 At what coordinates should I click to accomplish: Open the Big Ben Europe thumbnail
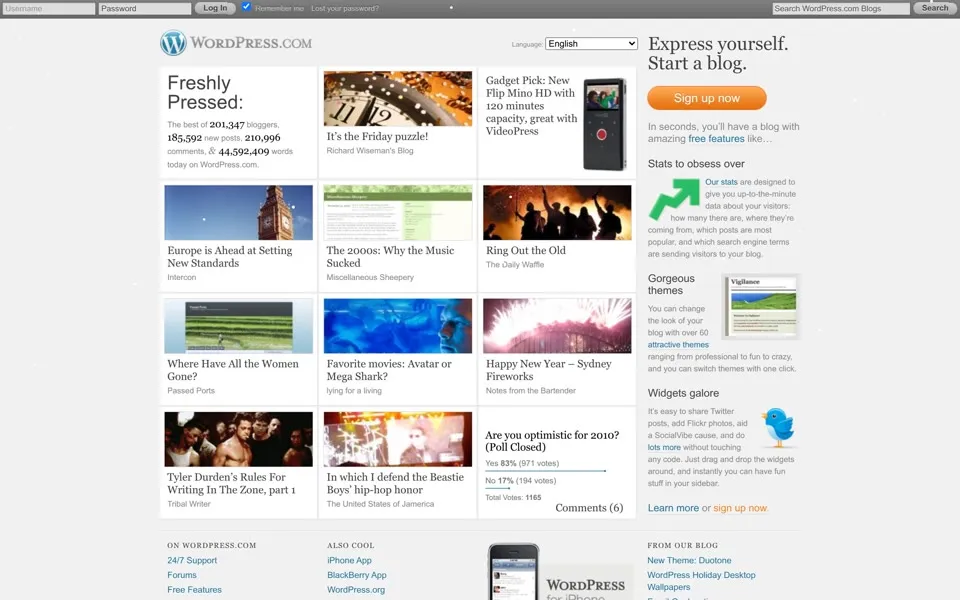(x=239, y=212)
